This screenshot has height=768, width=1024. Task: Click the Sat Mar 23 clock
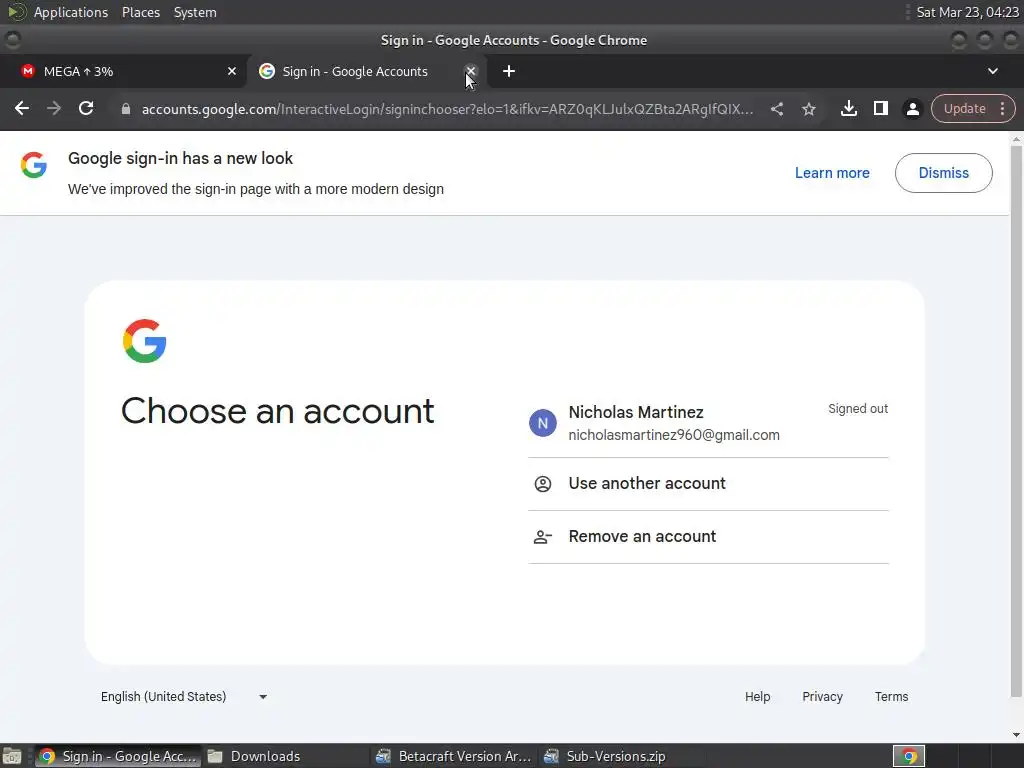[x=967, y=12]
